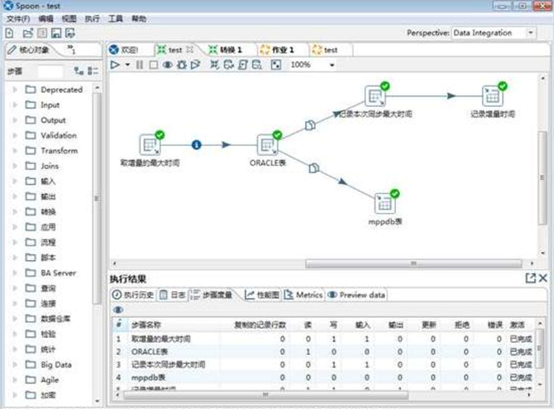
Task: Toggle the execution results pane icon
Action: 276,65
